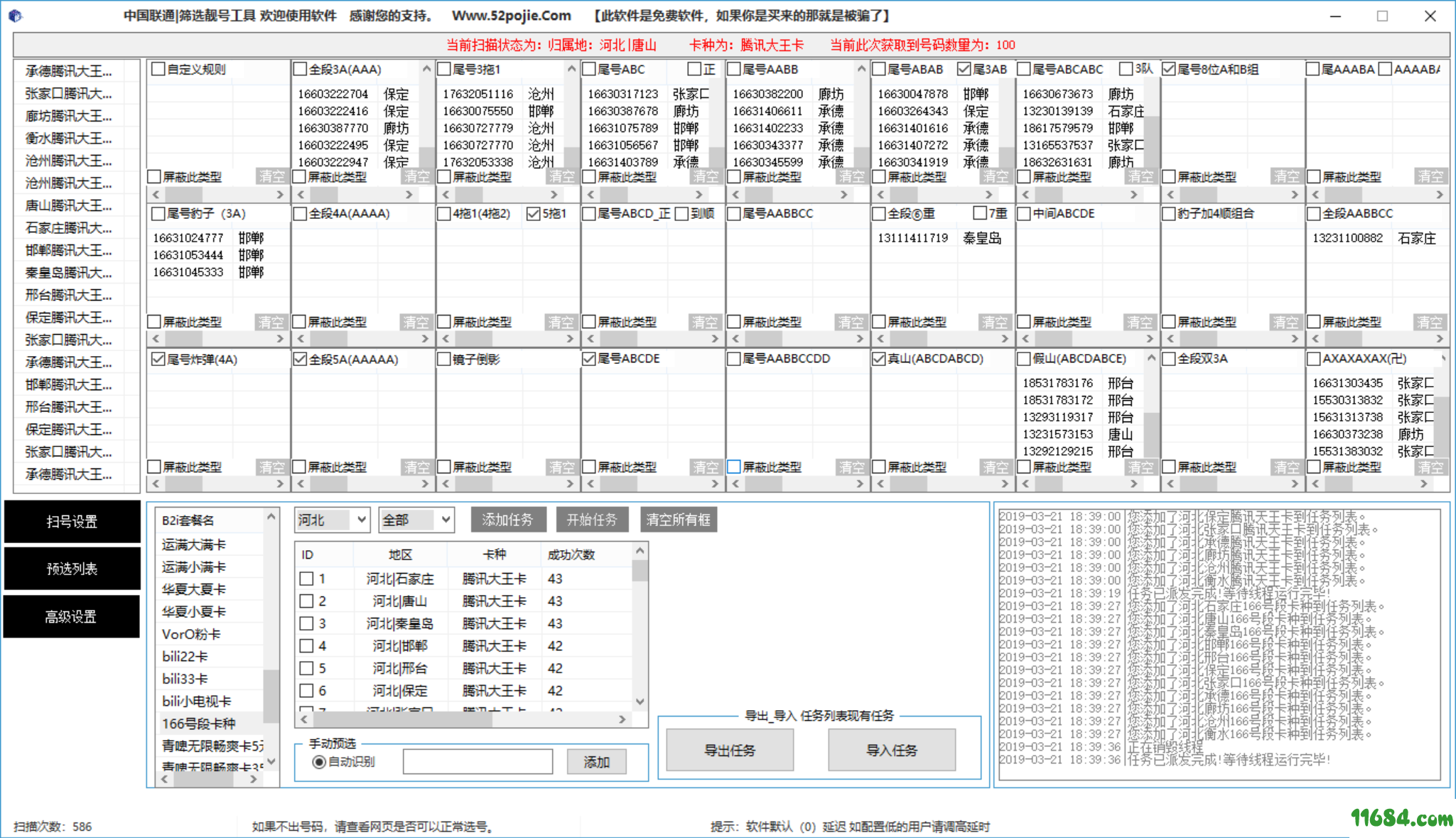This screenshot has height=838, width=1456.
Task: Click the 导入任务 button
Action: coord(892,750)
